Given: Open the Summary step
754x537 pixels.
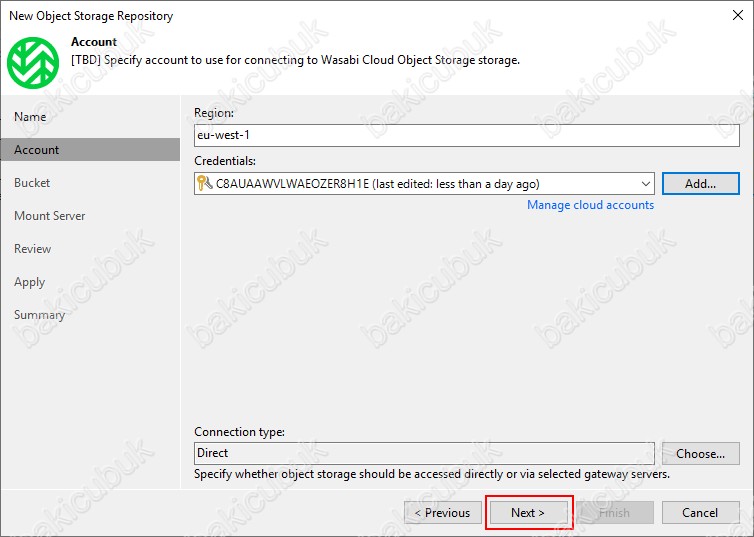Looking at the screenshot, I should coord(39,315).
